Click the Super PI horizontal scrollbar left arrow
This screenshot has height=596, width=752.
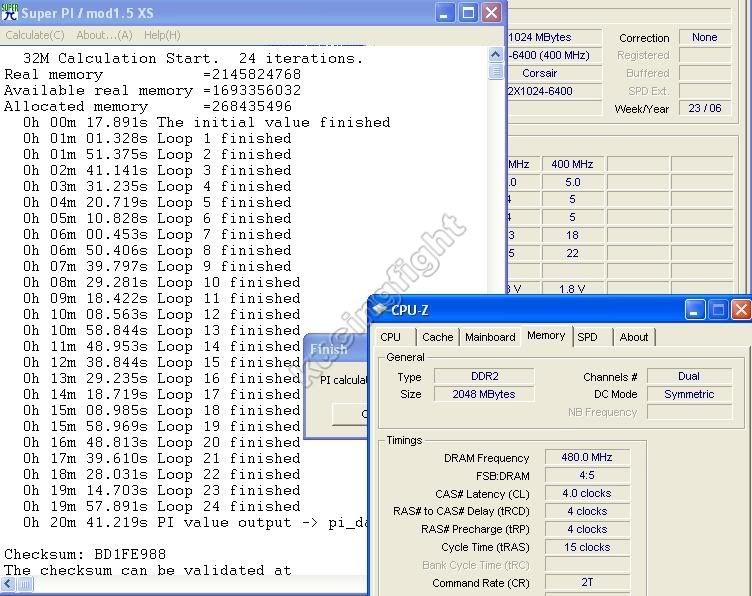coord(9,584)
